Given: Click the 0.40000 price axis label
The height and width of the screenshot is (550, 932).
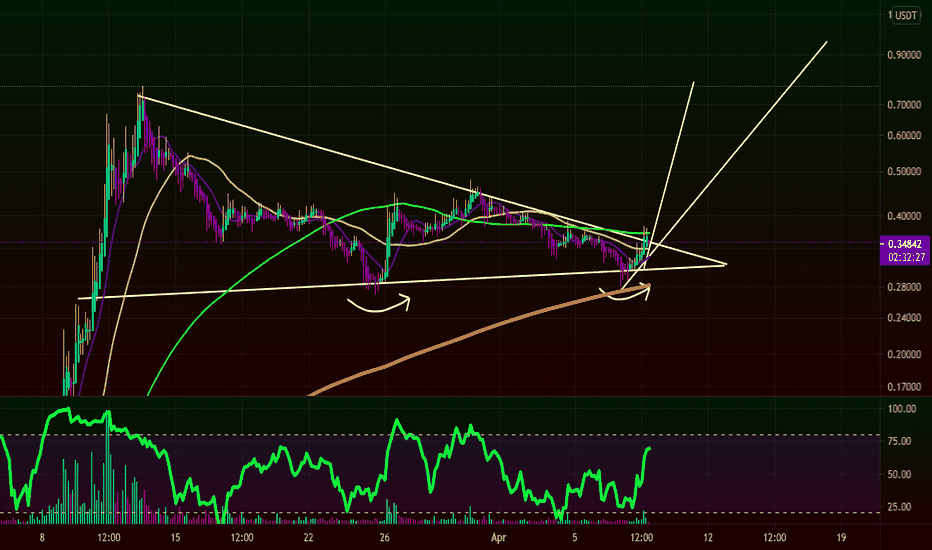Looking at the screenshot, I should point(904,216).
